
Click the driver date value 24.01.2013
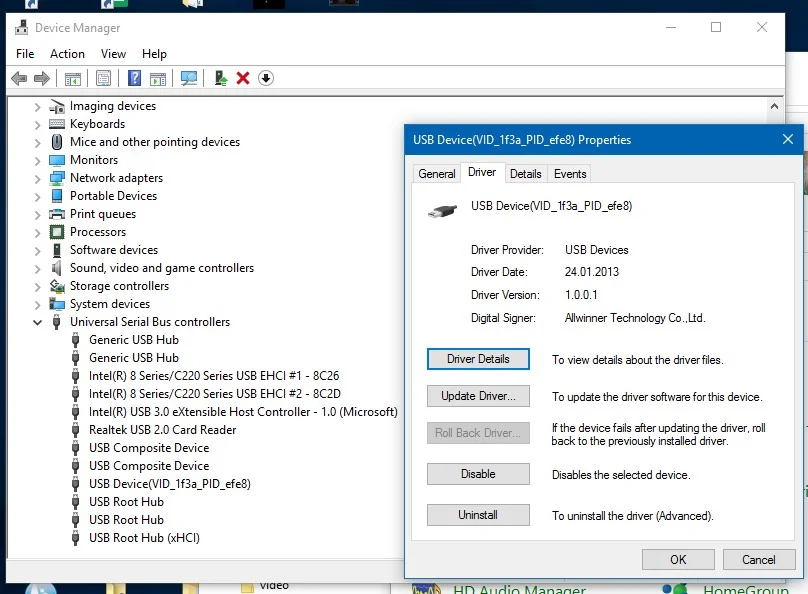592,272
